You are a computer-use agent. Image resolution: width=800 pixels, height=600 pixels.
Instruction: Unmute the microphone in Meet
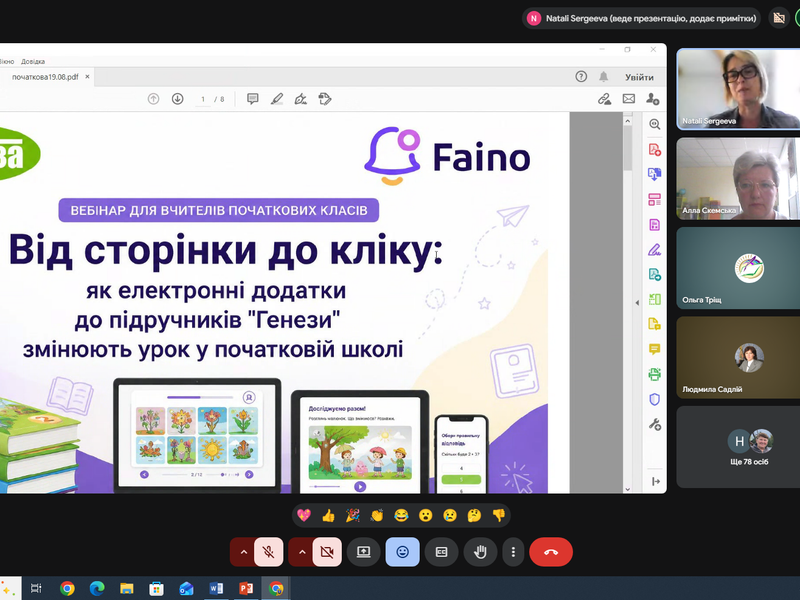click(268, 552)
